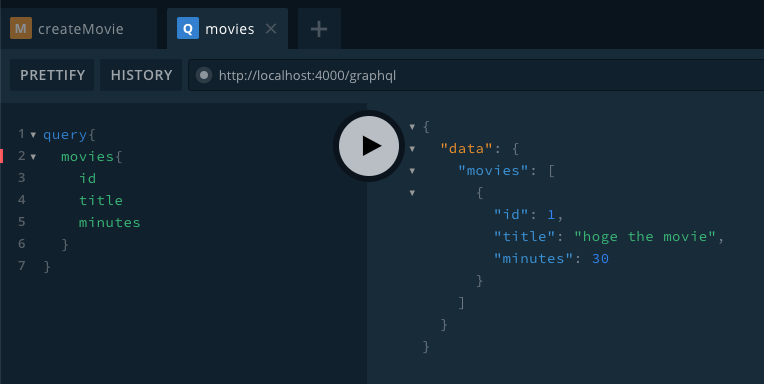Close the movies tab
This screenshot has height=384, width=764.
[271, 29]
